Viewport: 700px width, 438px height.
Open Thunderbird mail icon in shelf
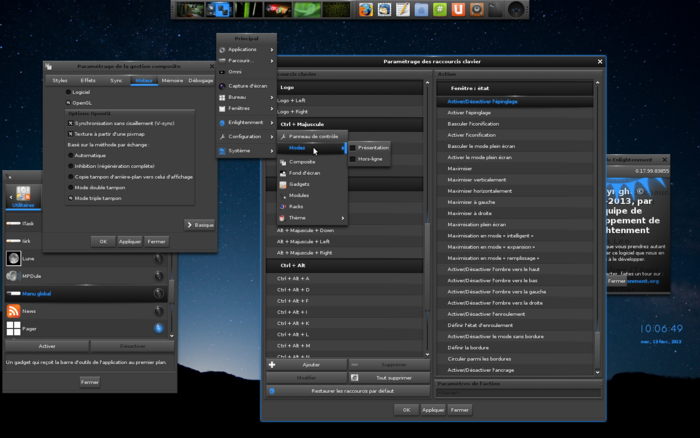(x=383, y=9)
